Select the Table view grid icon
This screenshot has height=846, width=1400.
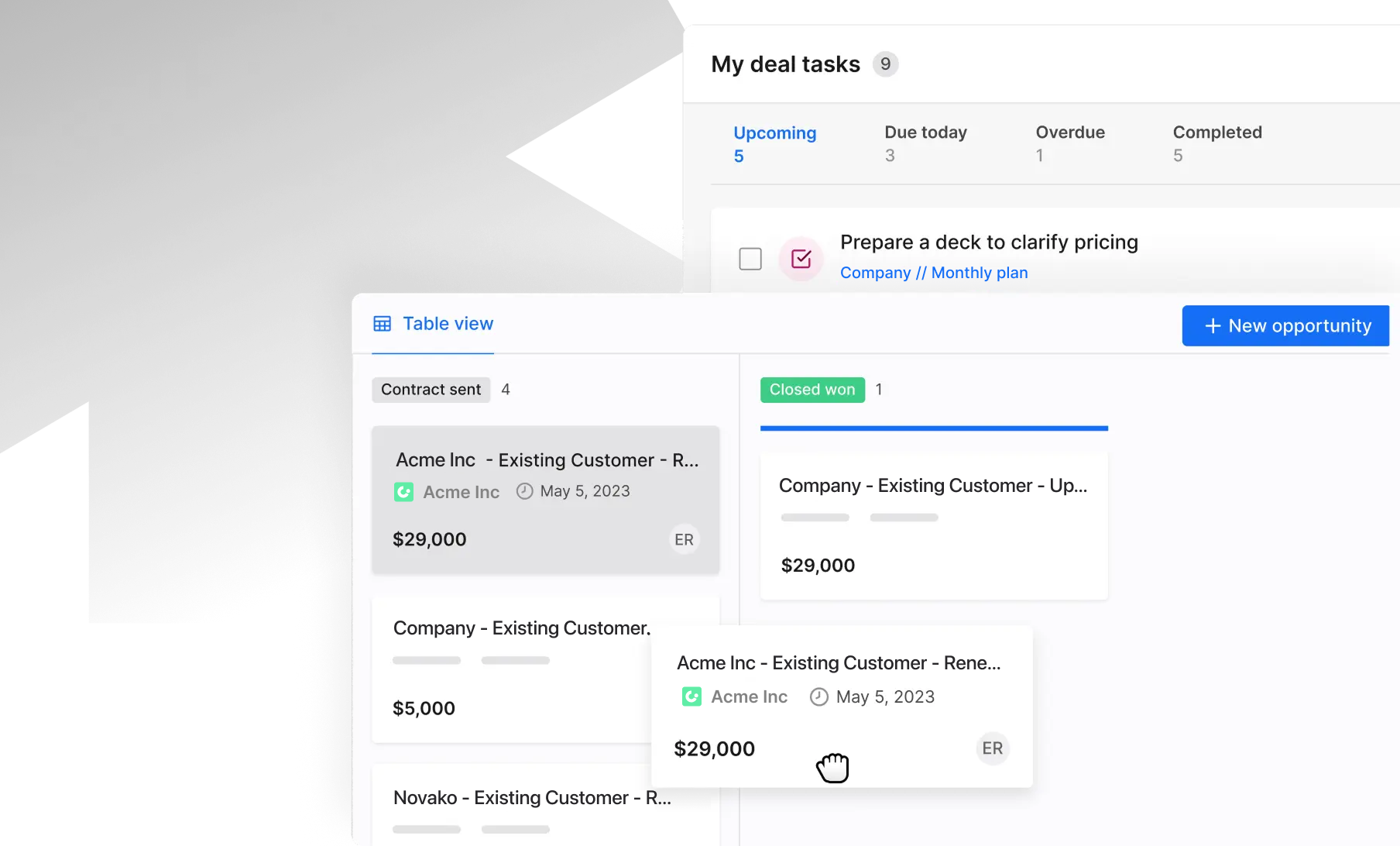coord(383,324)
